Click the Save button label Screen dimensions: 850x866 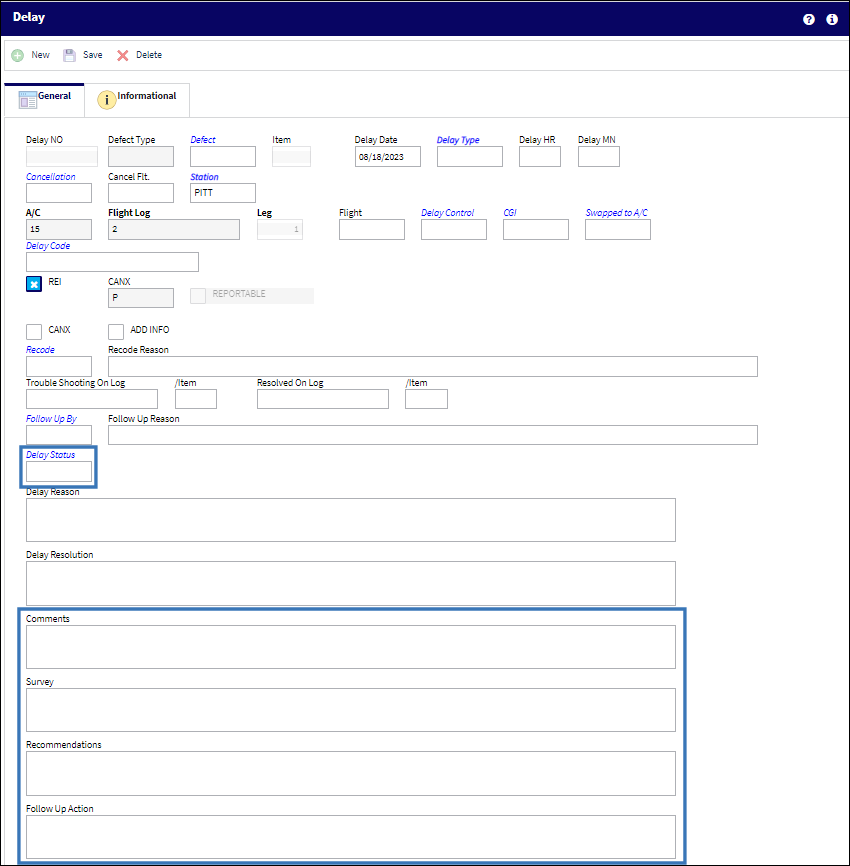(93, 55)
